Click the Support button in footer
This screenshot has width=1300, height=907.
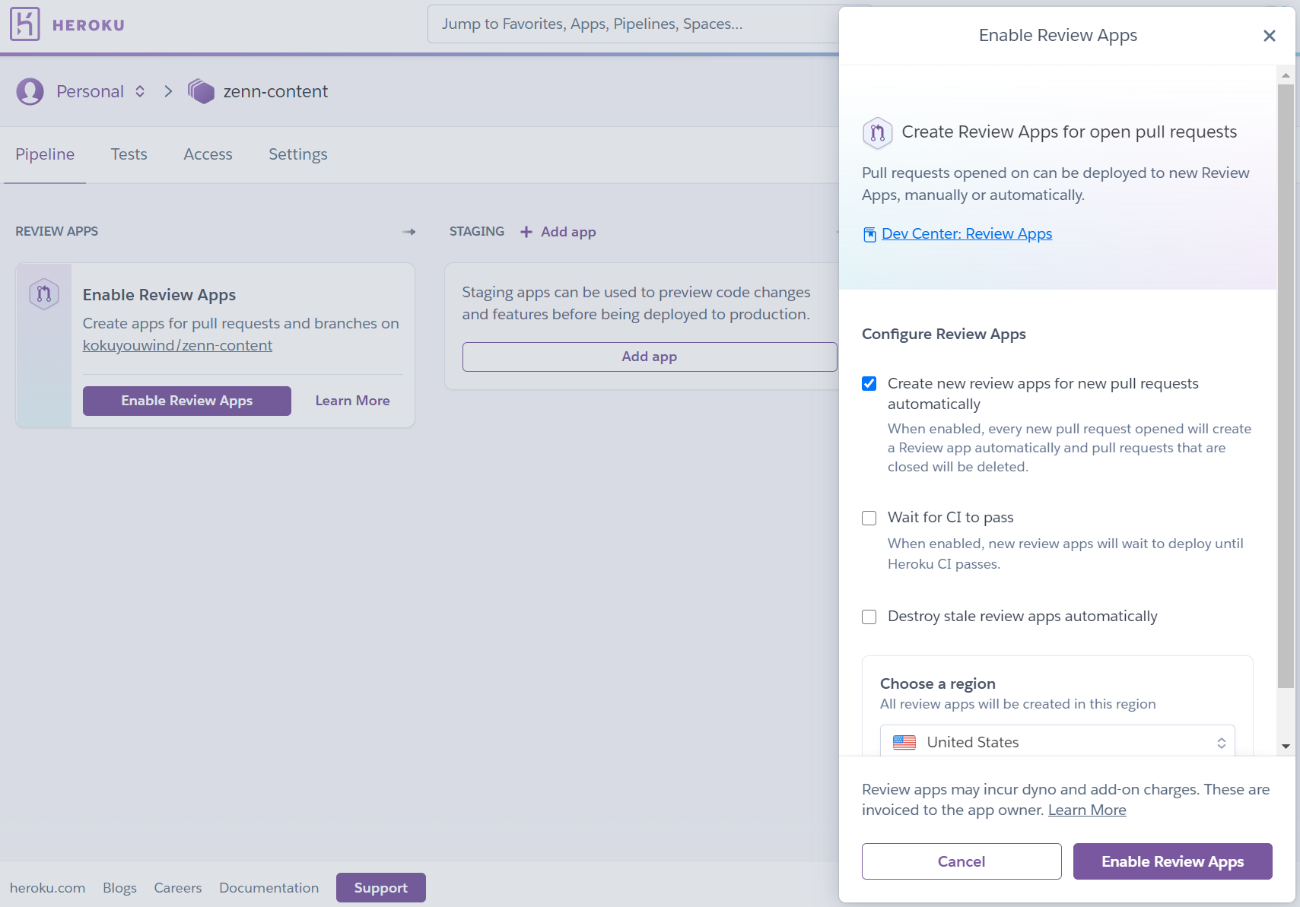coord(381,888)
